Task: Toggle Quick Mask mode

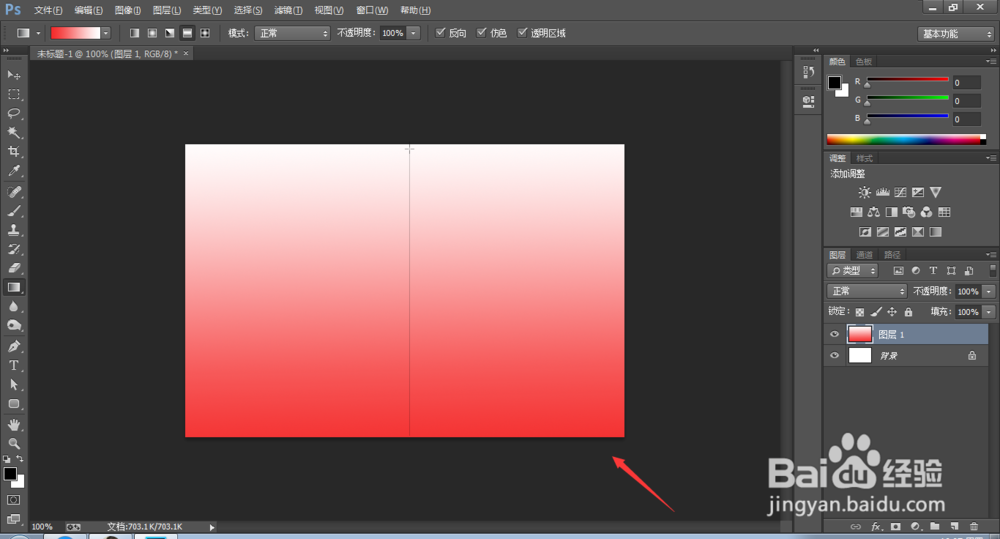Action: click(x=13, y=500)
